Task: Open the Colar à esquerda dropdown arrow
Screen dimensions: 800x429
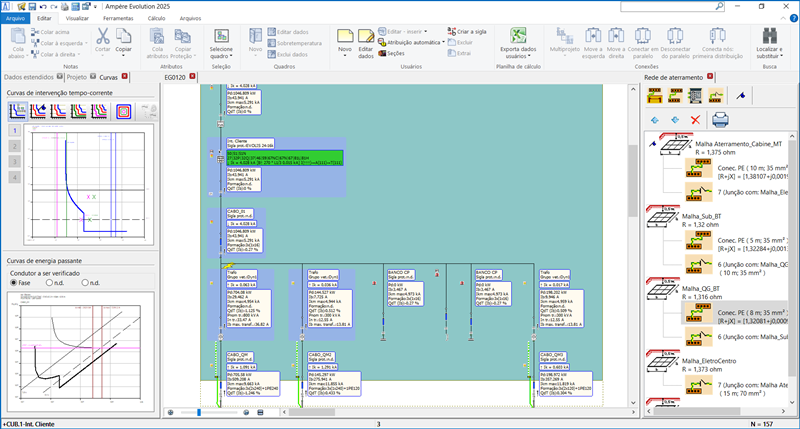Action: click(x=86, y=43)
